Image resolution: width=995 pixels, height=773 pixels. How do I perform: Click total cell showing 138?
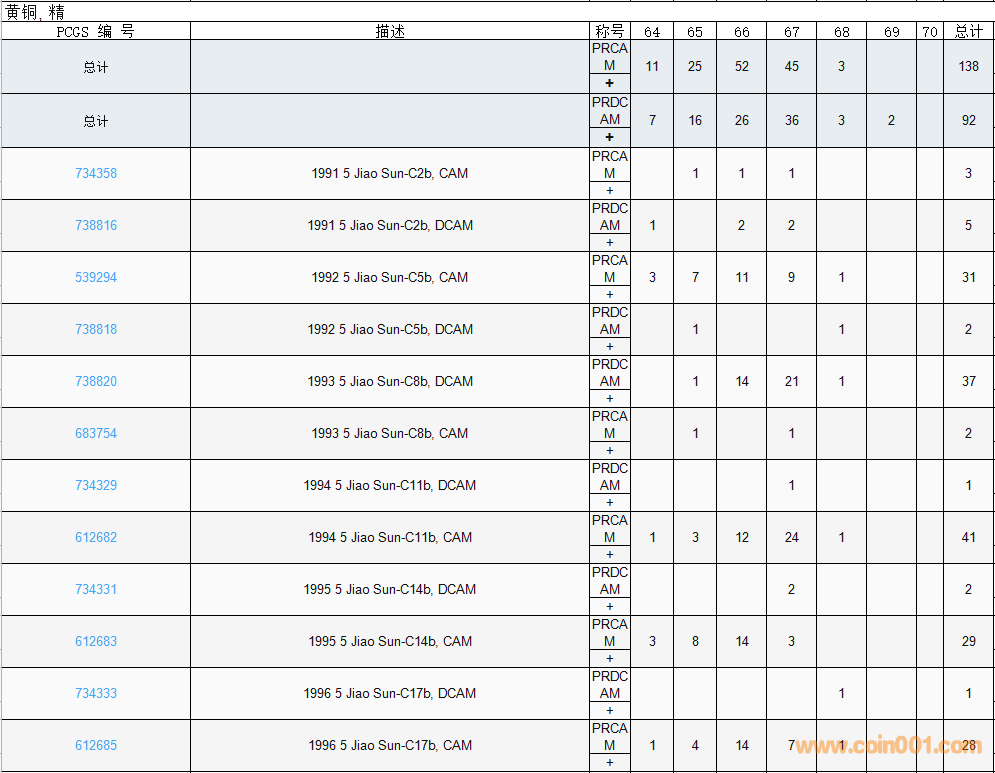coord(968,66)
